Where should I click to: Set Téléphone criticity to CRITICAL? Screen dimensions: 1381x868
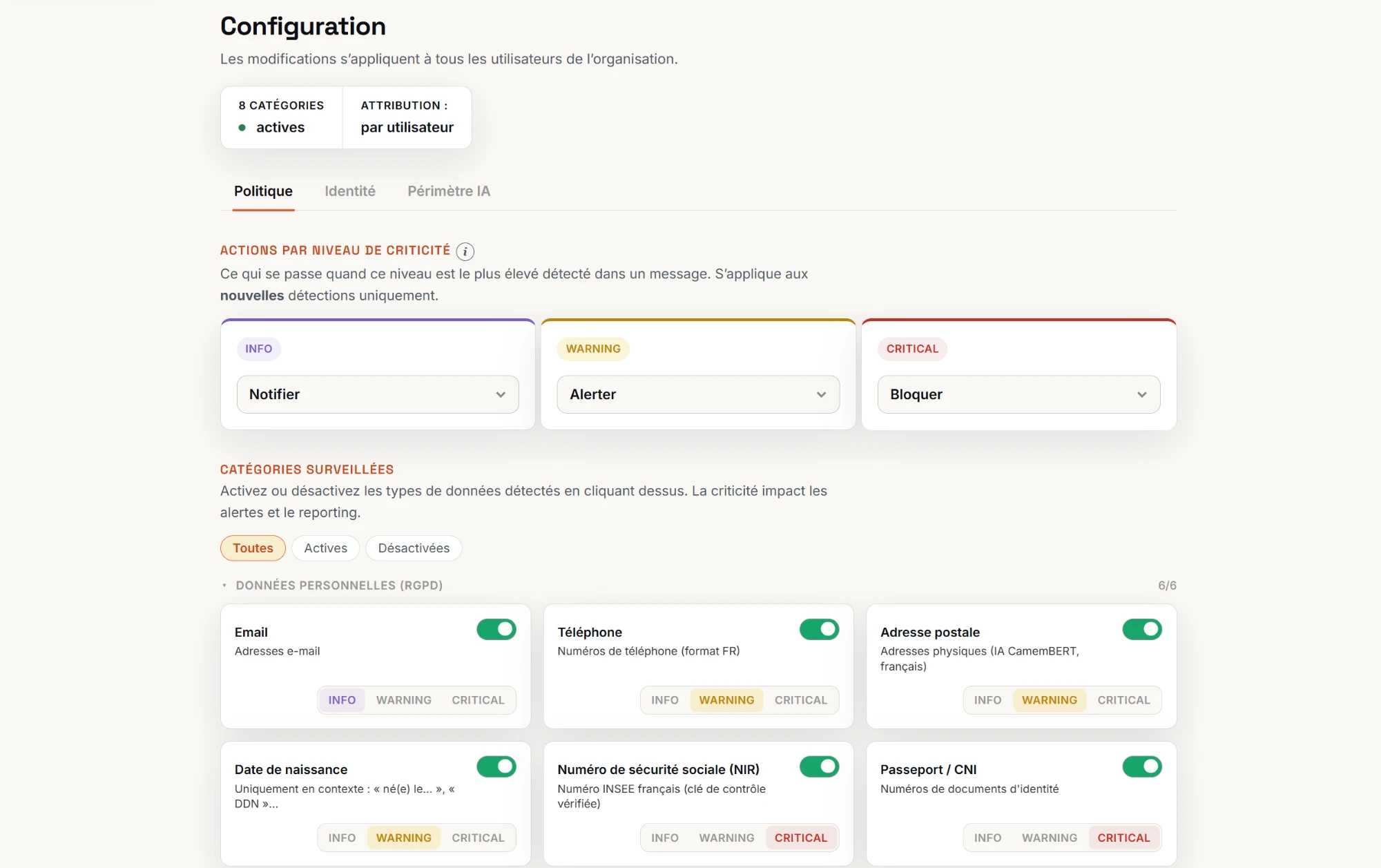click(801, 700)
